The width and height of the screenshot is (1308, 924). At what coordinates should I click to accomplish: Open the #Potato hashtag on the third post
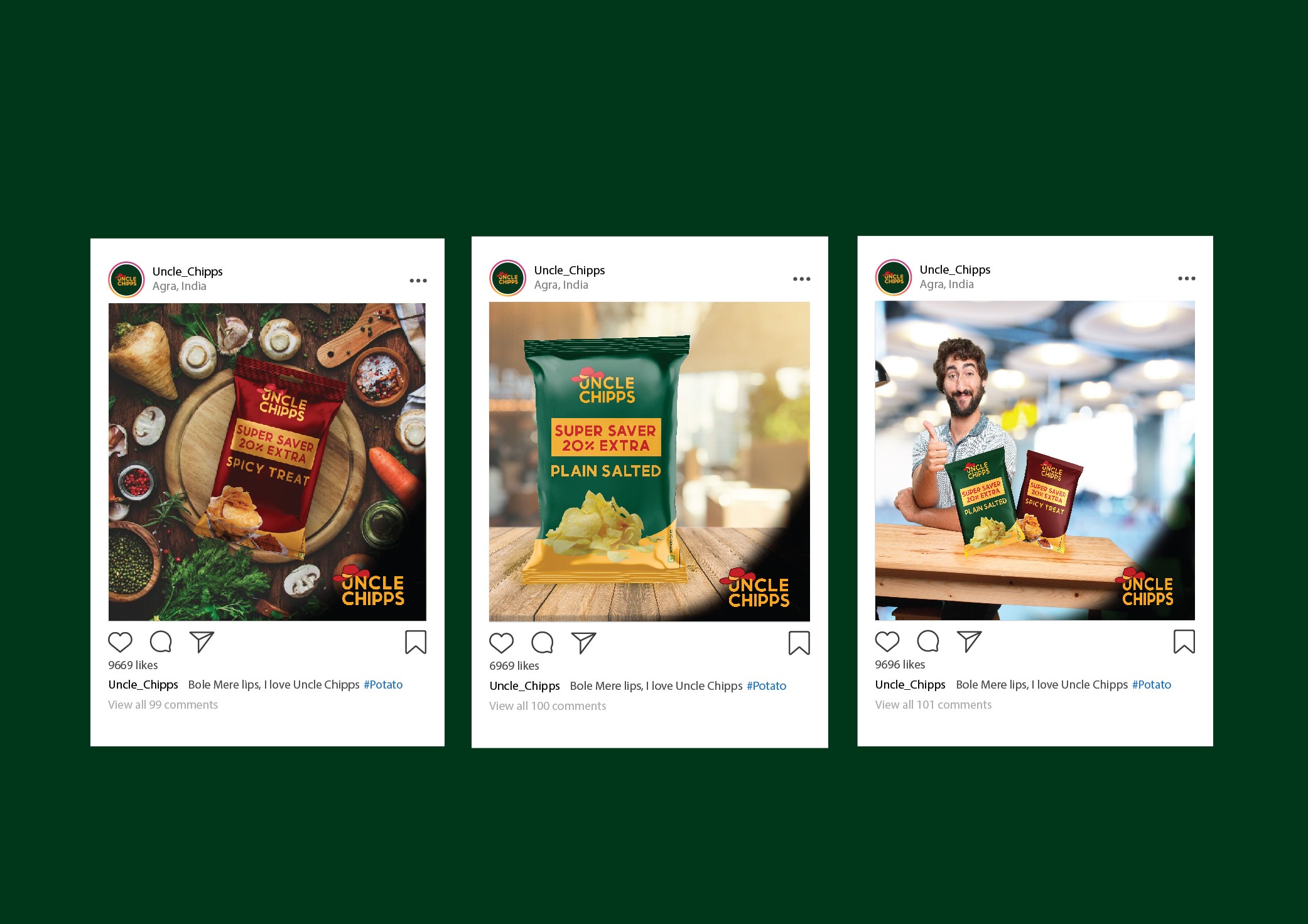point(1152,684)
